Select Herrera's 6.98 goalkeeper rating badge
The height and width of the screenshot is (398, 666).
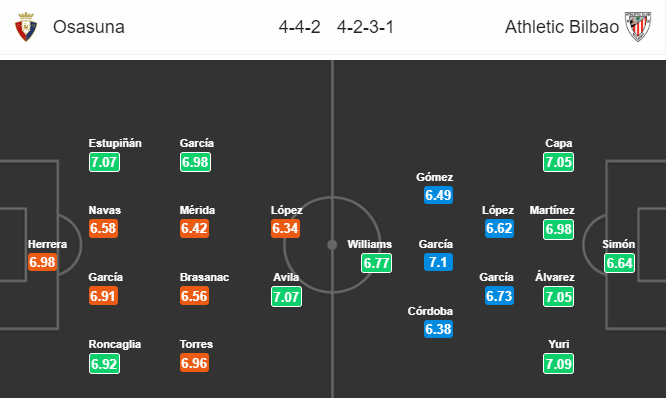coord(42,262)
